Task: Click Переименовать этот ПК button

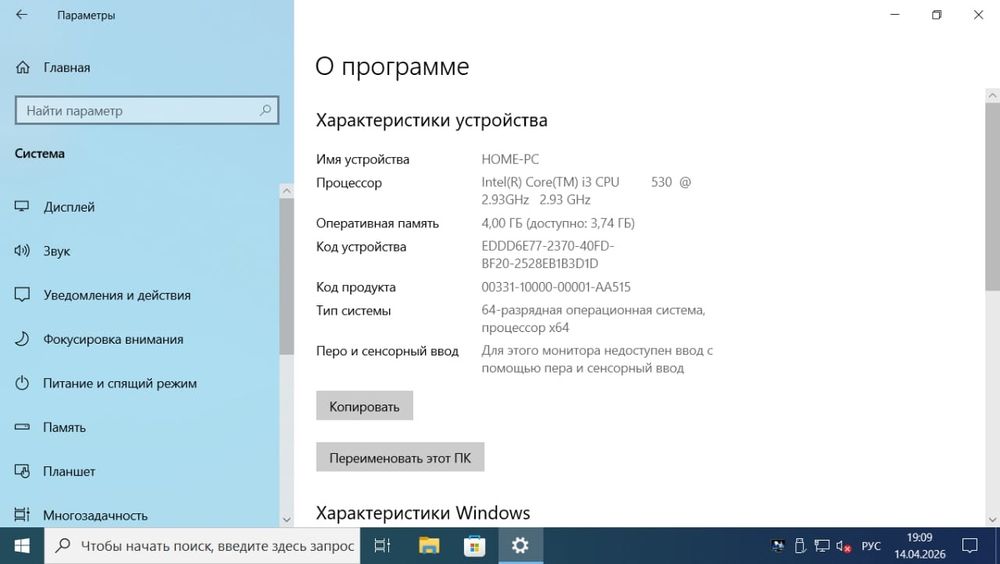Action: pyautogui.click(x=400, y=457)
